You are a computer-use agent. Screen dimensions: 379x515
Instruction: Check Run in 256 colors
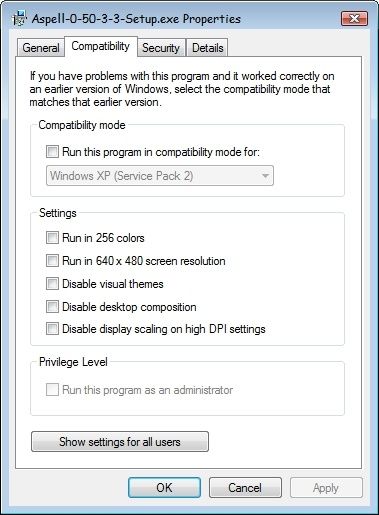52,238
